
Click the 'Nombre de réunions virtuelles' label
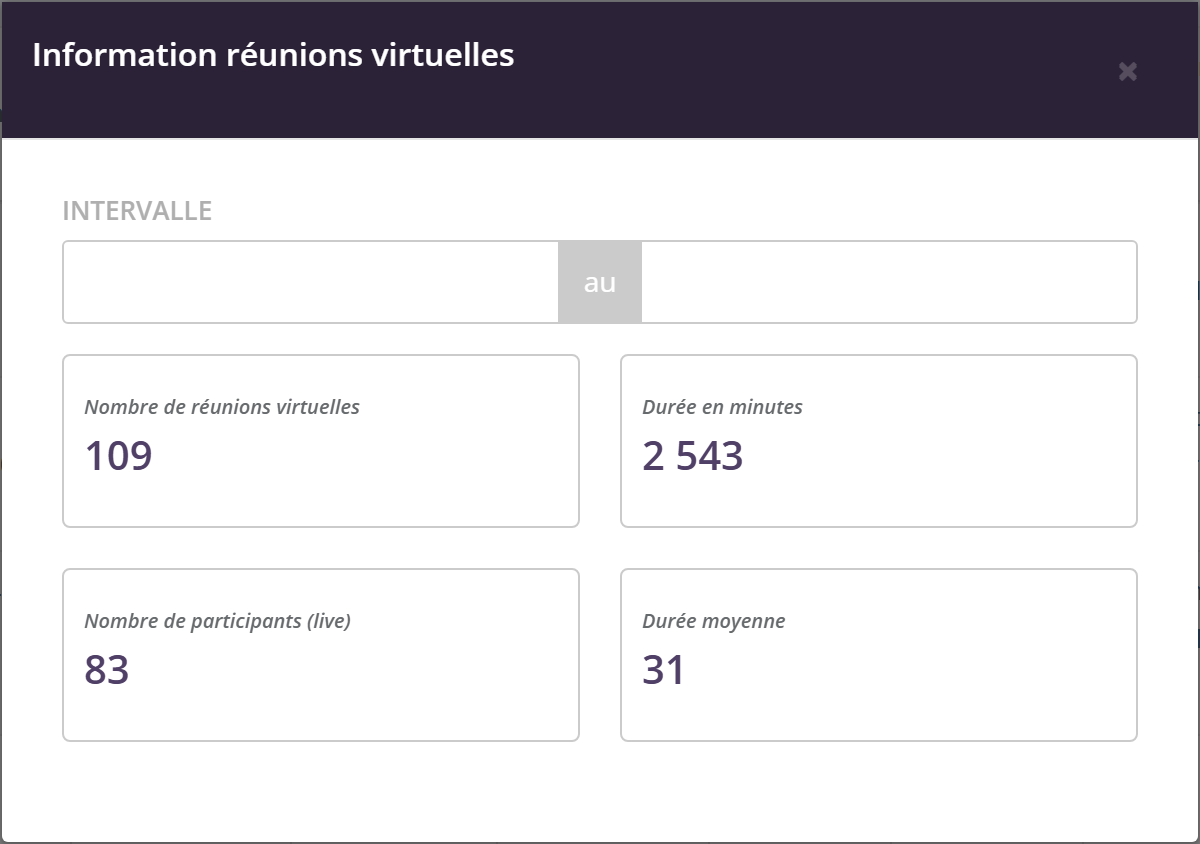coord(222,407)
